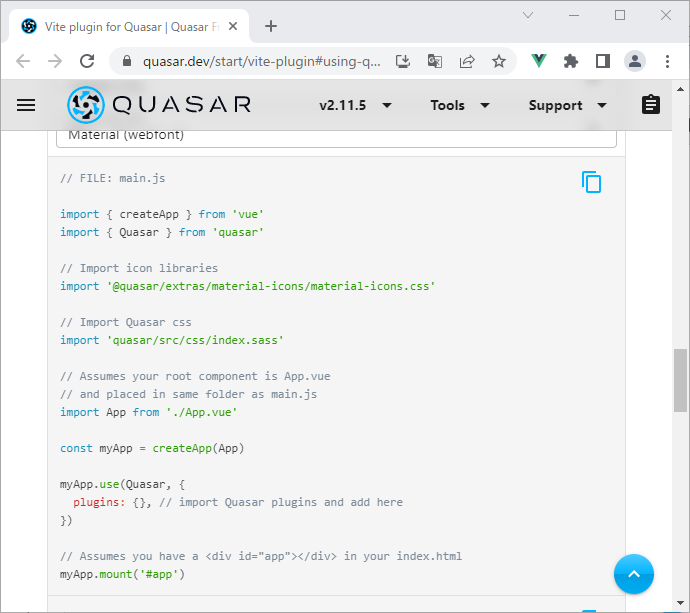Screen dimensions: 690x613
Task: Select the Vite plugin for Quasar tab
Action: [x=128, y=26]
